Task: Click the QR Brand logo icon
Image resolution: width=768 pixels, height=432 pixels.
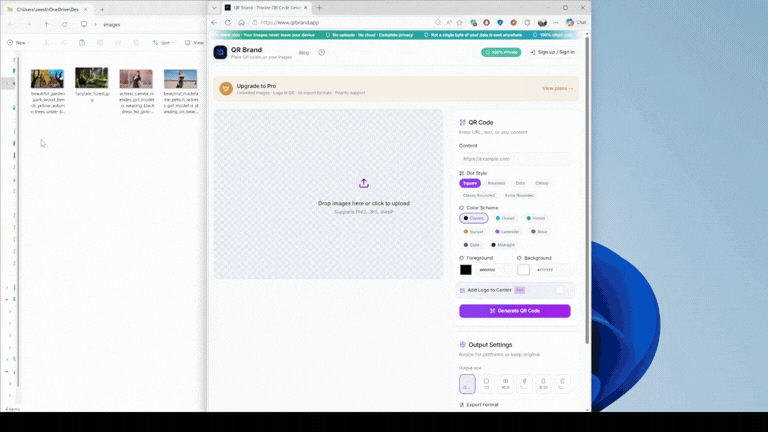Action: 220,52
